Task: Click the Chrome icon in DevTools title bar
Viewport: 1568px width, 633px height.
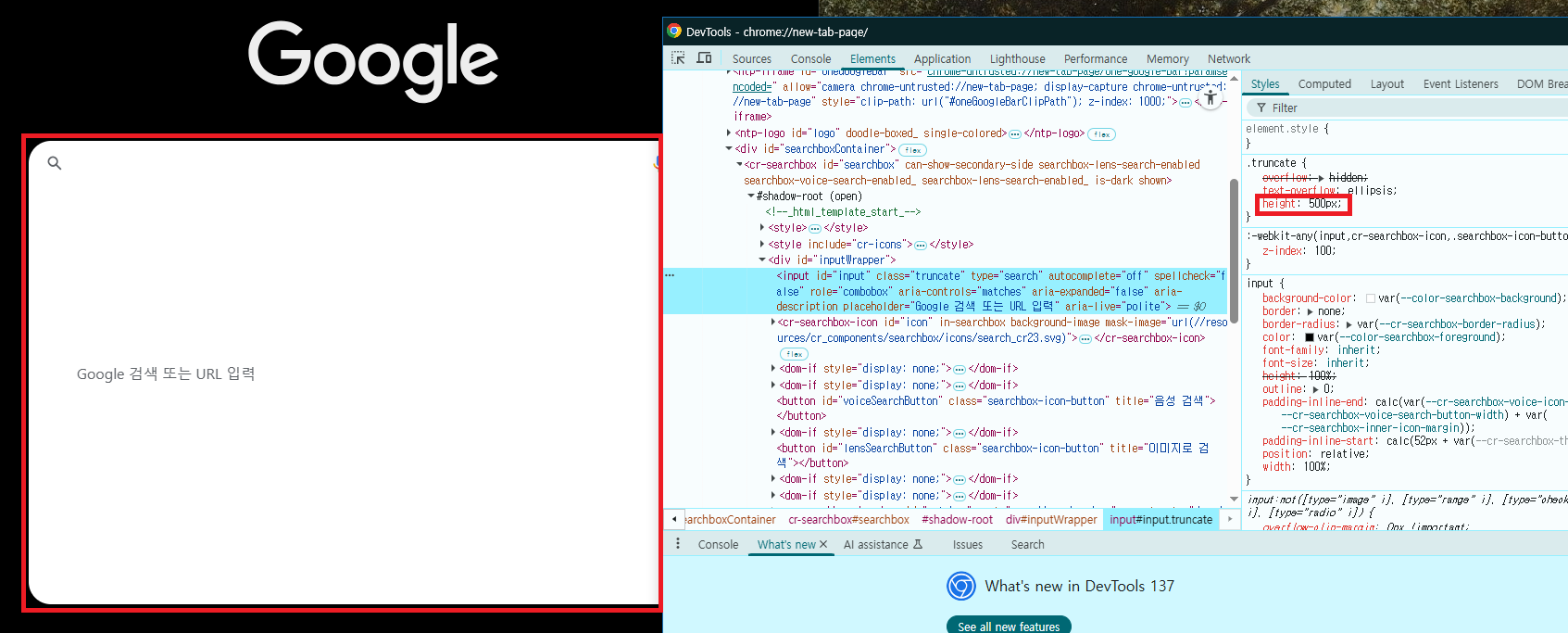Action: (674, 32)
